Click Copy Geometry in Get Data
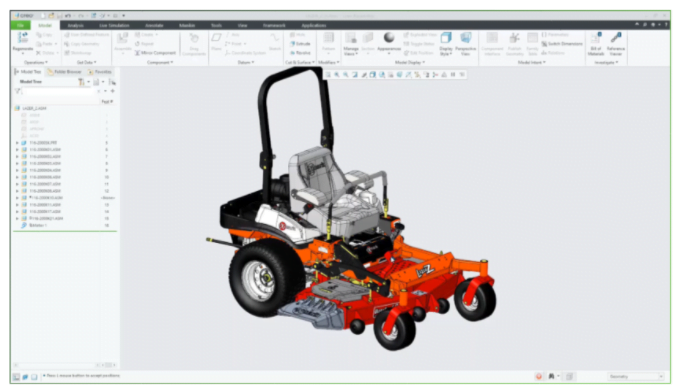 coord(82,44)
